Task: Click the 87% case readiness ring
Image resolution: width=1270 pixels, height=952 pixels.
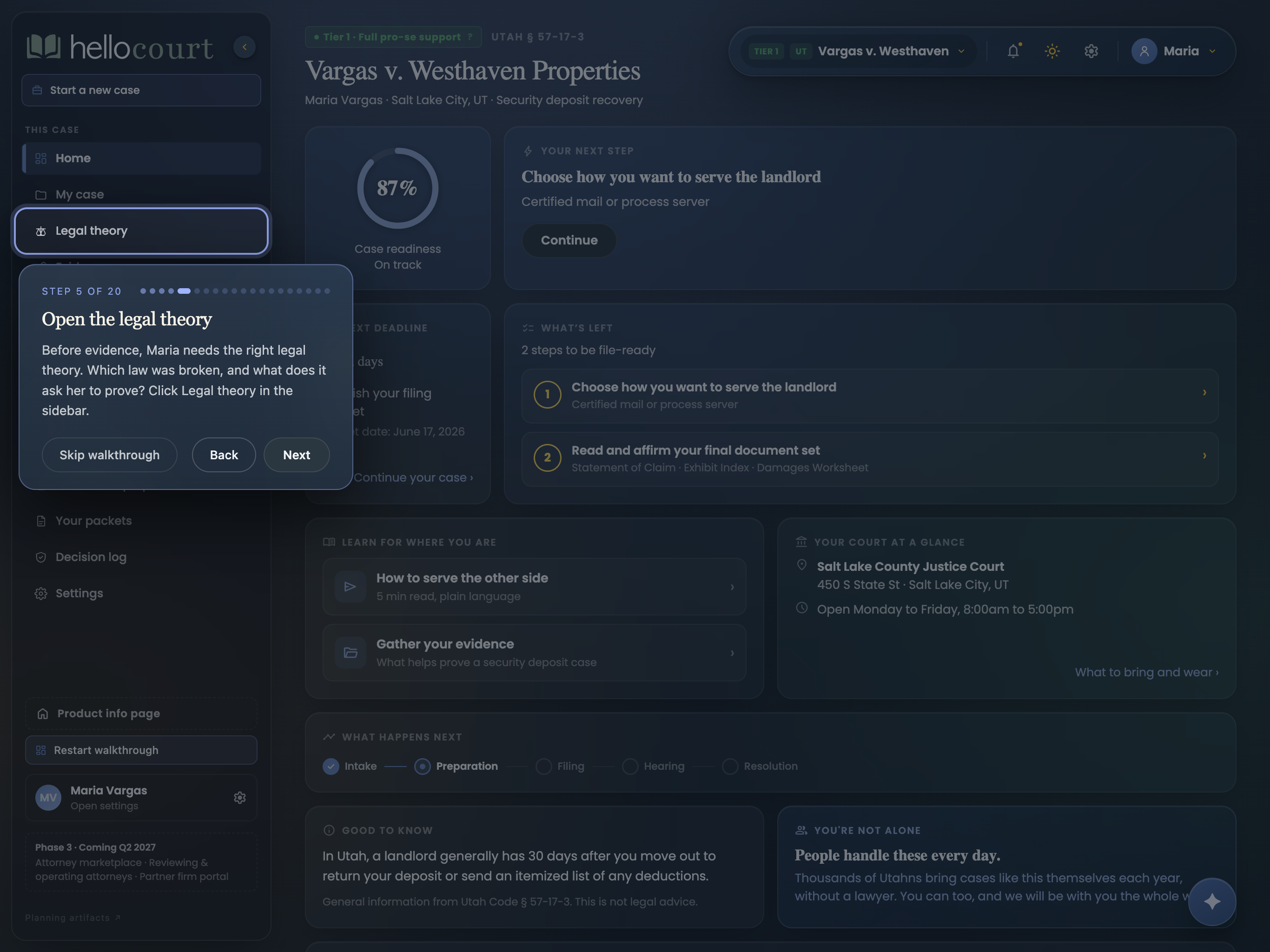Action: [x=397, y=188]
